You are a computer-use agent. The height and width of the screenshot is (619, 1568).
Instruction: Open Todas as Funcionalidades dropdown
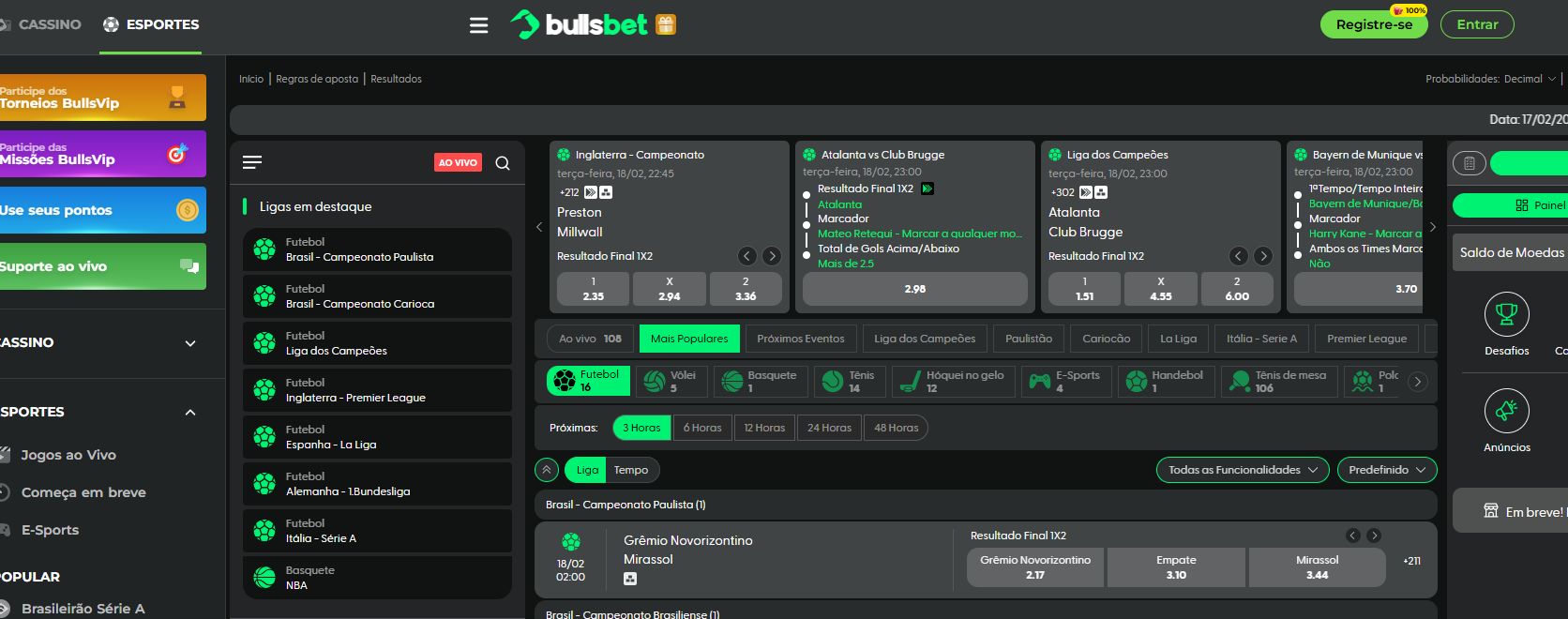coord(1243,470)
